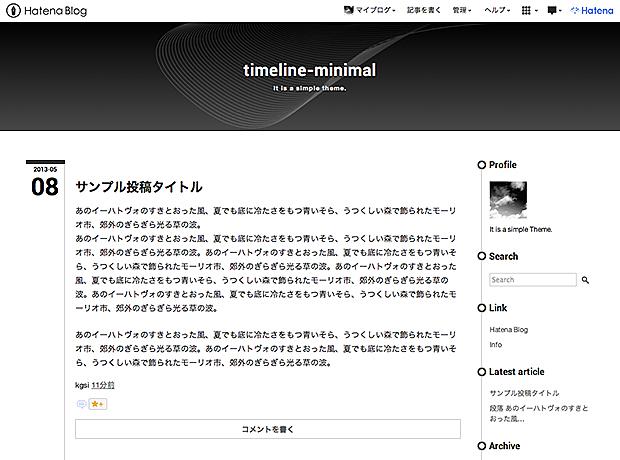The height and width of the screenshot is (460, 620).
Task: Open the 記事を書く menu item
Action: (423, 10)
